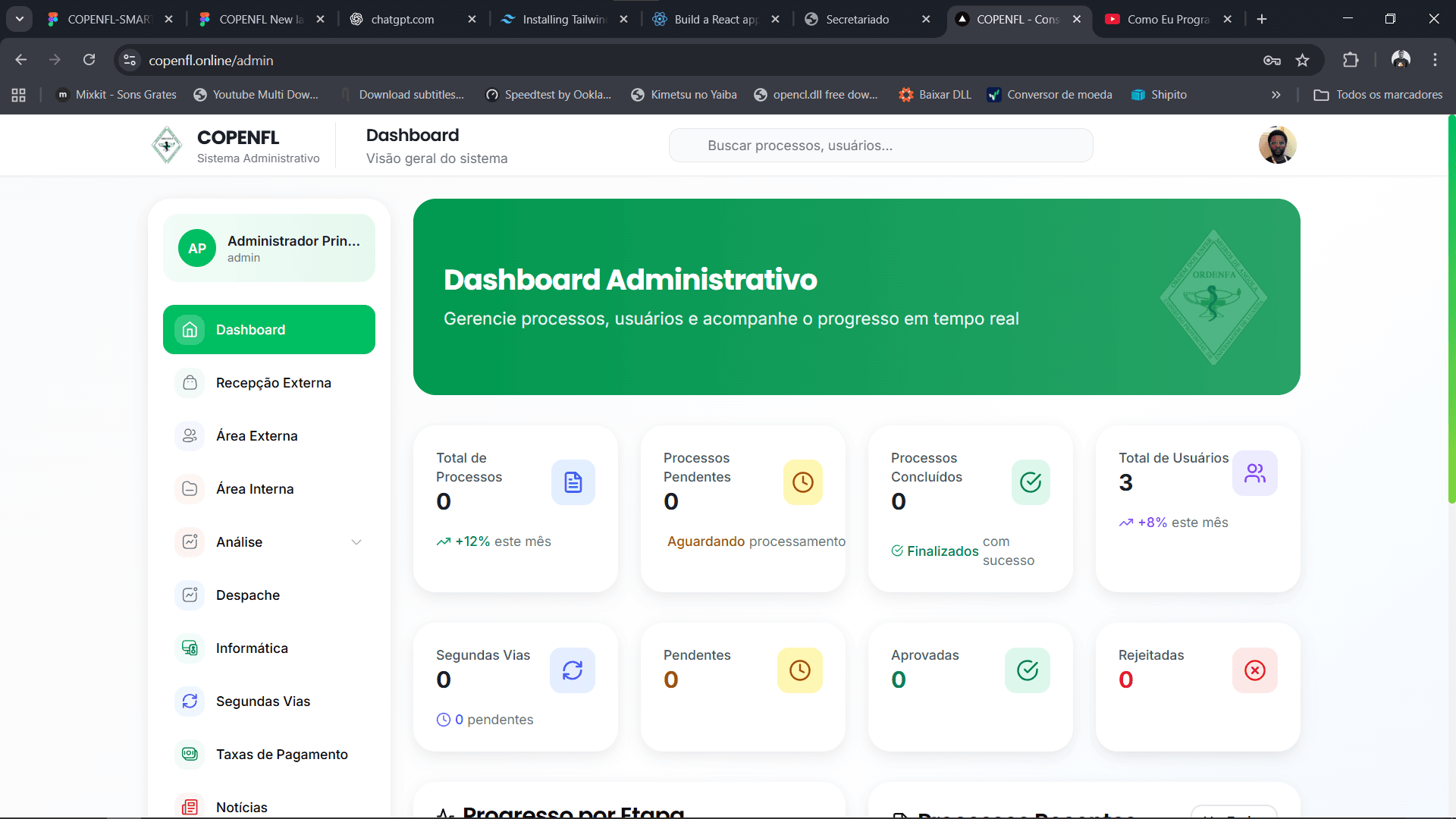1456x819 pixels.
Task: Open the Despache sidebar item
Action: [269, 595]
